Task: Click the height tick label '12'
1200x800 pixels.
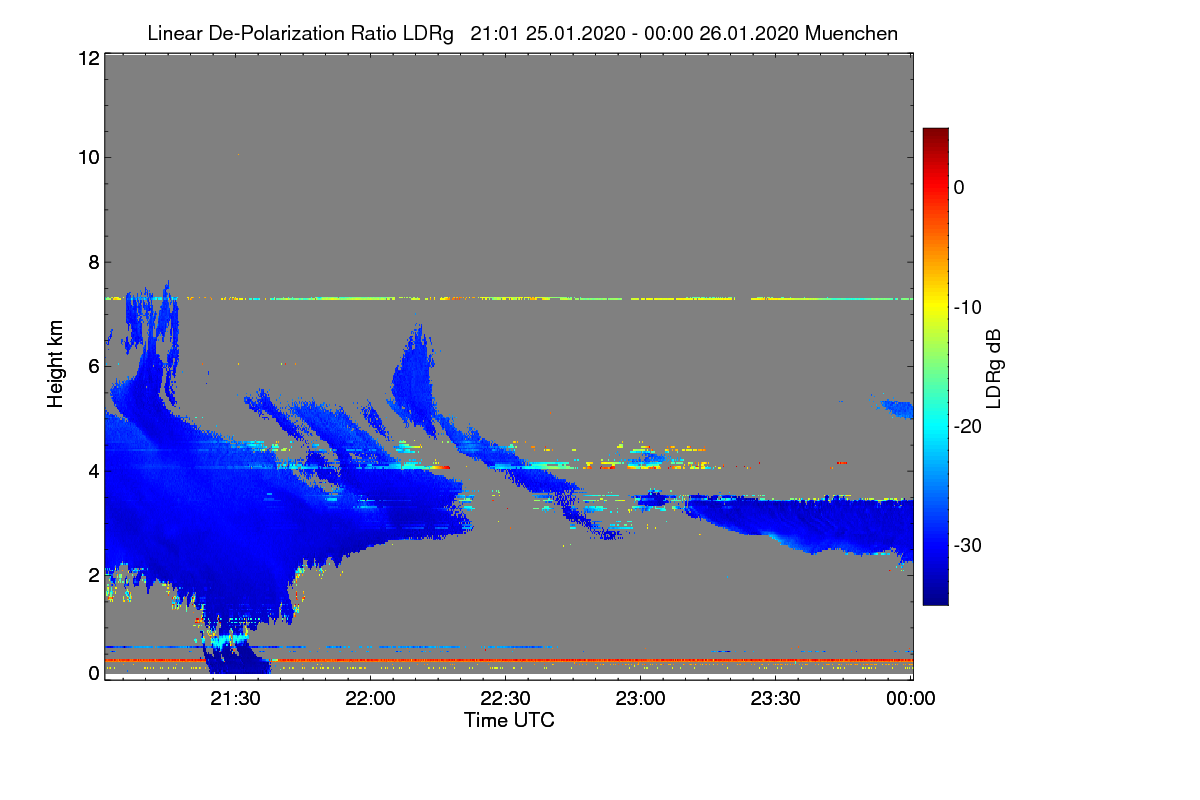Action: (x=87, y=58)
